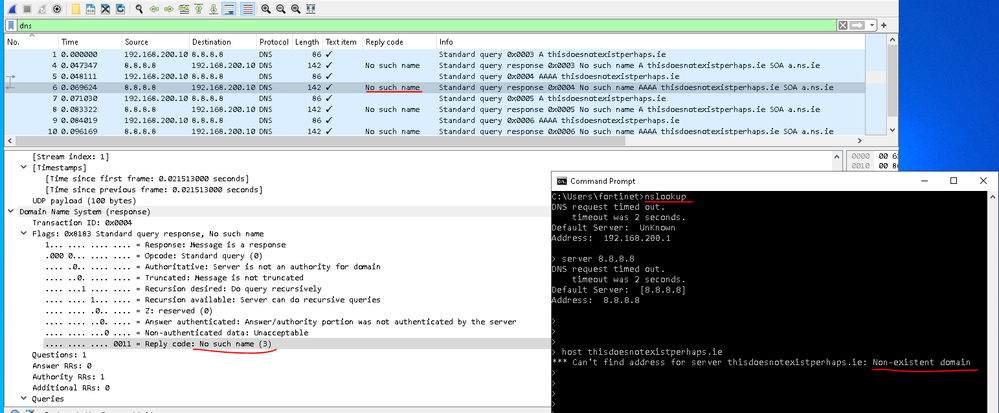Clear the dns display filter
The image size is (999, 413).
pos(843,25)
